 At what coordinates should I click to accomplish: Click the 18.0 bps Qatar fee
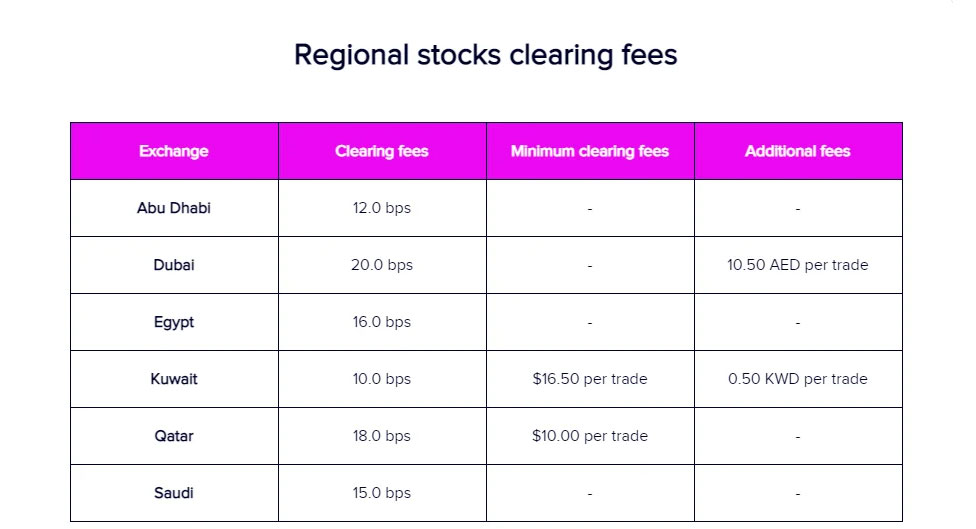tap(382, 436)
